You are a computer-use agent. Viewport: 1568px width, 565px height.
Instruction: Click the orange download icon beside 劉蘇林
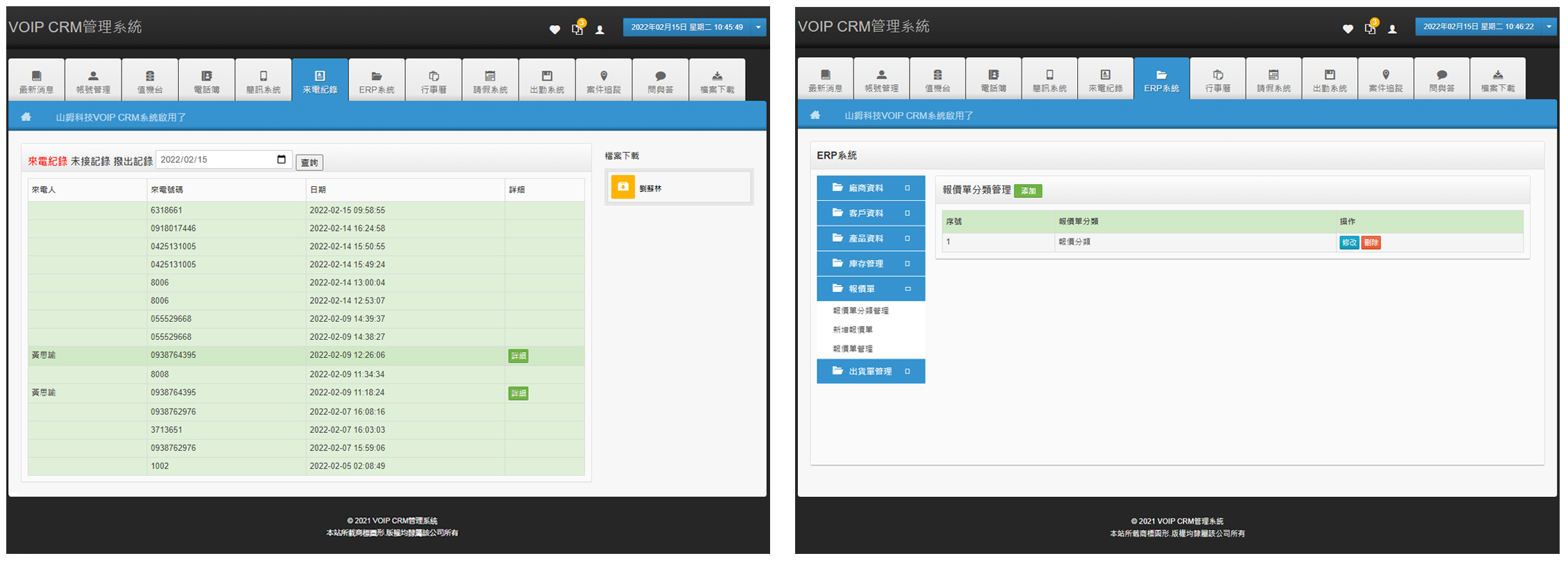[x=623, y=187]
